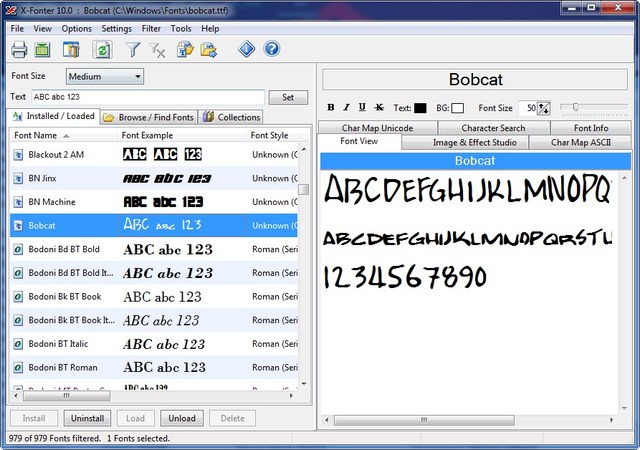
Task: Sort list by Font Name column header
Action: click(40, 135)
